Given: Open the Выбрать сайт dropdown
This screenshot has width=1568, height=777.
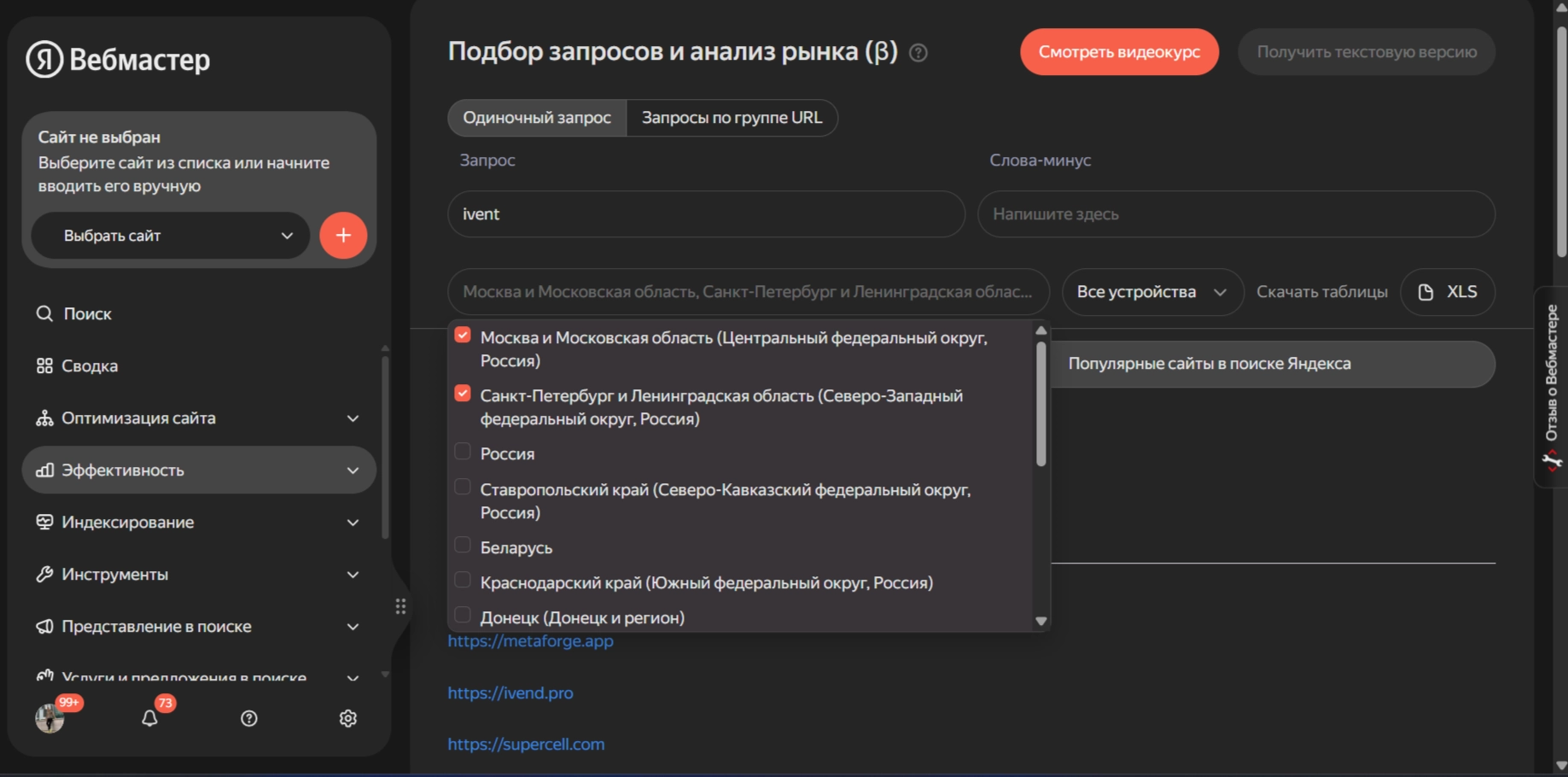Looking at the screenshot, I should pyautogui.click(x=171, y=236).
